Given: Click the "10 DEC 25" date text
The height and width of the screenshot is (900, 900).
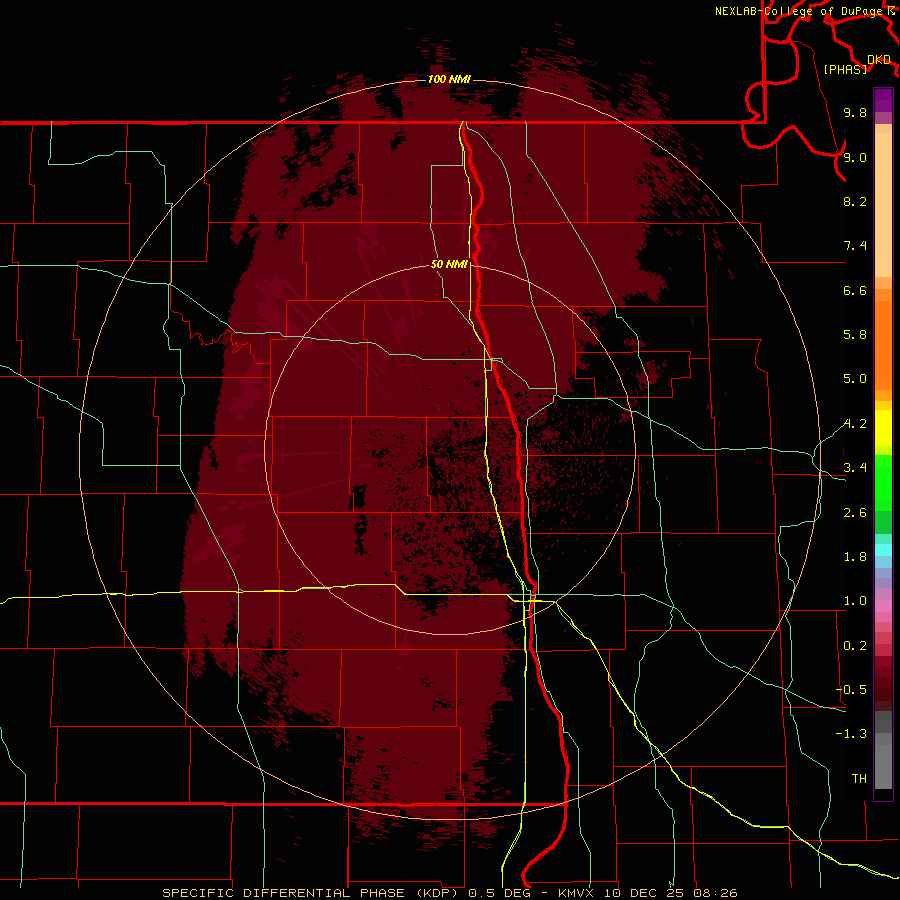Looking at the screenshot, I should pos(643,893).
